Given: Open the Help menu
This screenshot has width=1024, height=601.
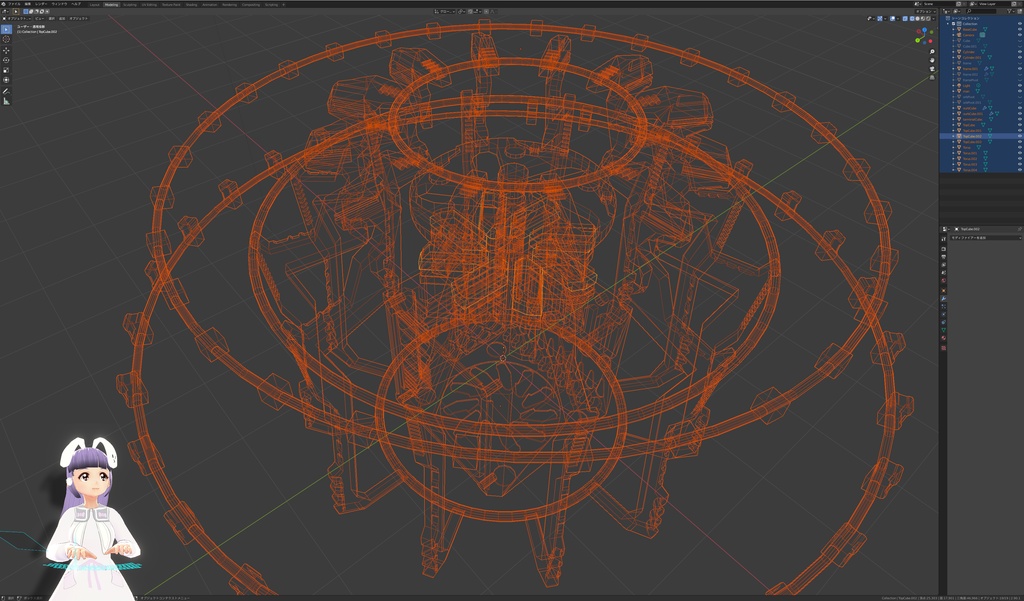Looking at the screenshot, I should tap(76, 4).
